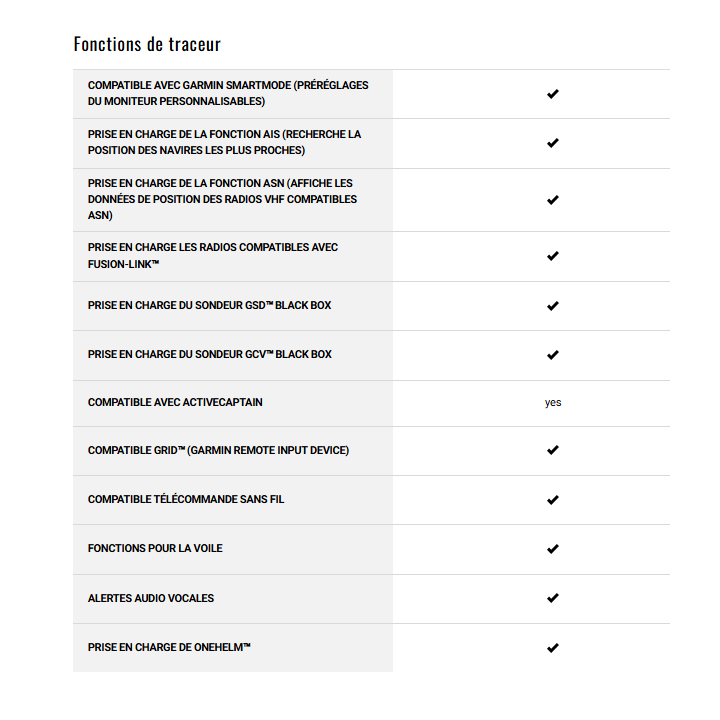Click the 'Prise en charge de la fonction AIS' label
Viewport: 720px width, 720px height.
(224, 142)
